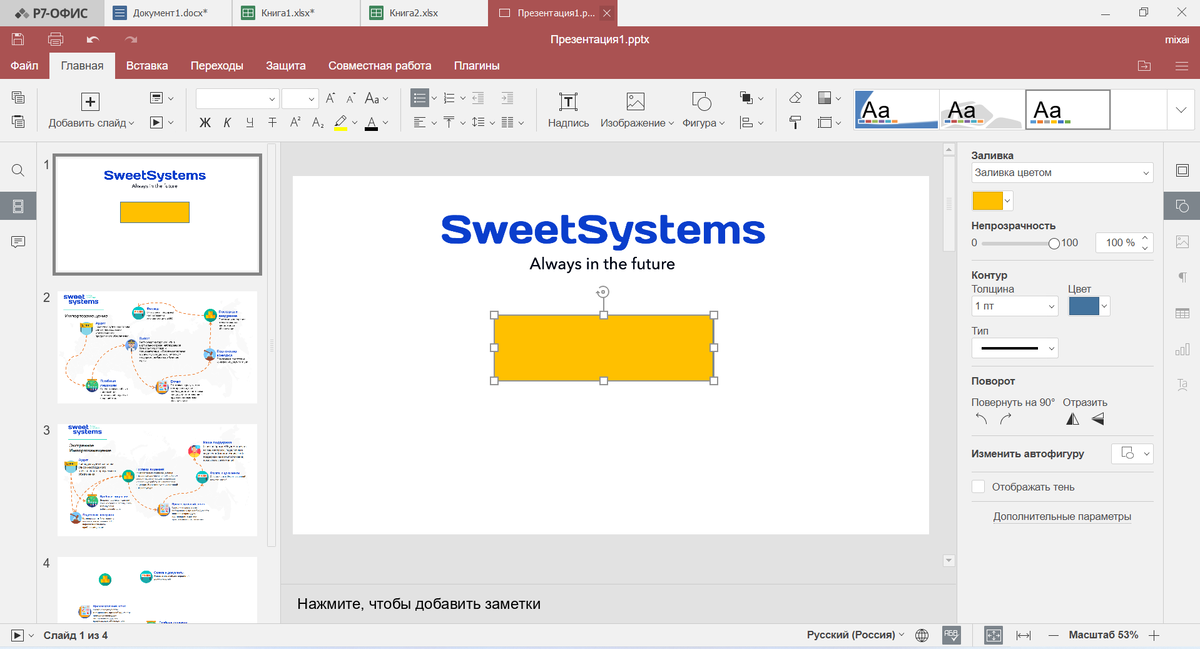Image resolution: width=1200 pixels, height=649 pixels.
Task: Switch to the Совместная работа tab
Action: click(380, 66)
